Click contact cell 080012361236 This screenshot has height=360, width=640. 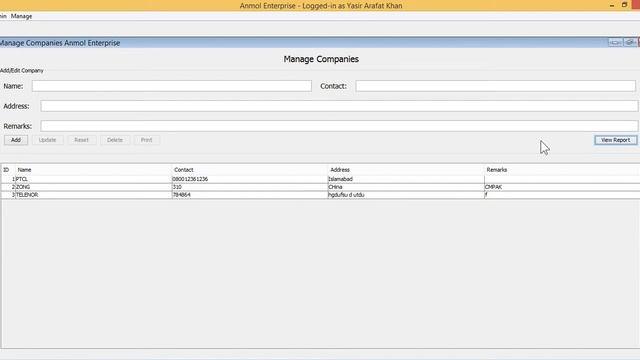click(250, 179)
